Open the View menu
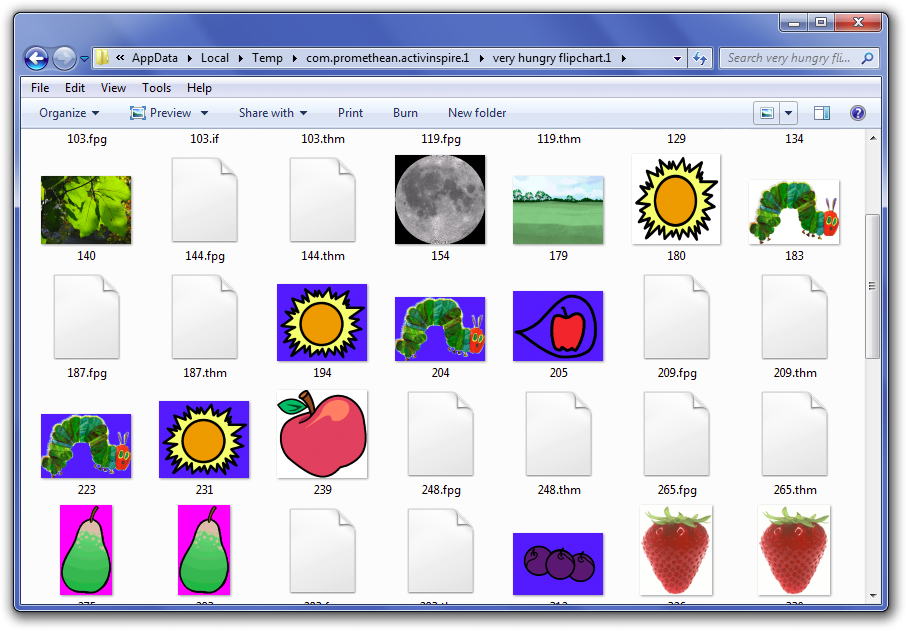The width and height of the screenshot is (907, 631). (113, 88)
